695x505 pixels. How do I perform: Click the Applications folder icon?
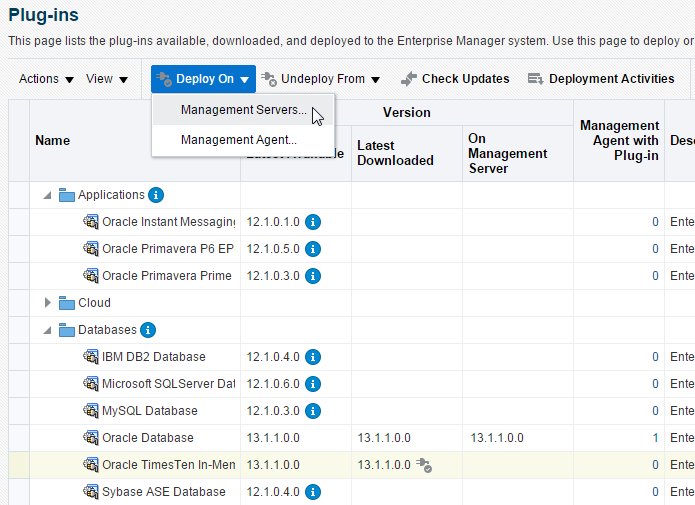click(x=67, y=195)
